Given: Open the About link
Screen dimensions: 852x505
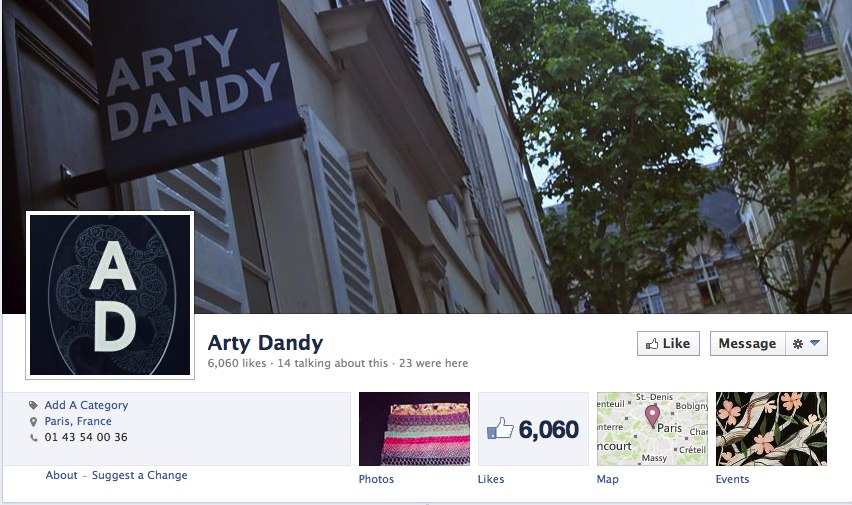Looking at the screenshot, I should [x=61, y=475].
